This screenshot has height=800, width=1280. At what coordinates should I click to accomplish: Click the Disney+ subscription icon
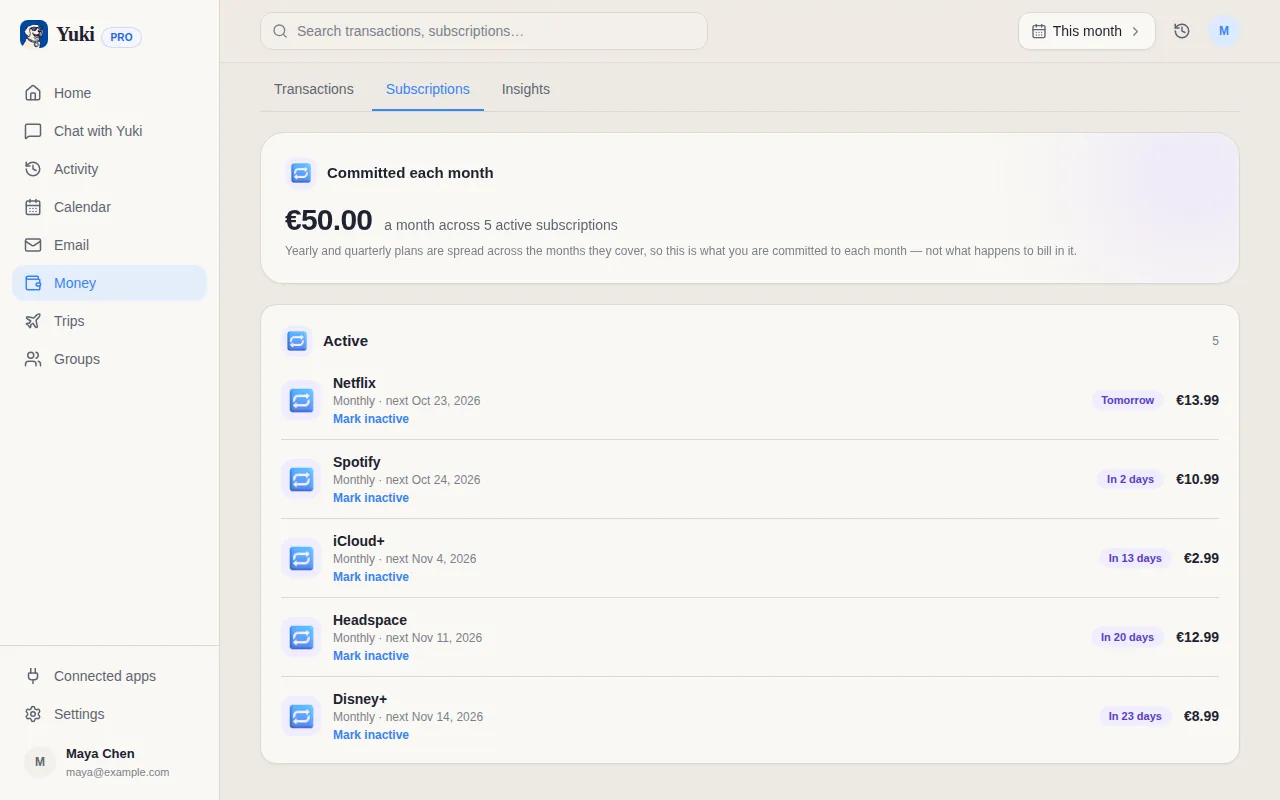tap(301, 716)
